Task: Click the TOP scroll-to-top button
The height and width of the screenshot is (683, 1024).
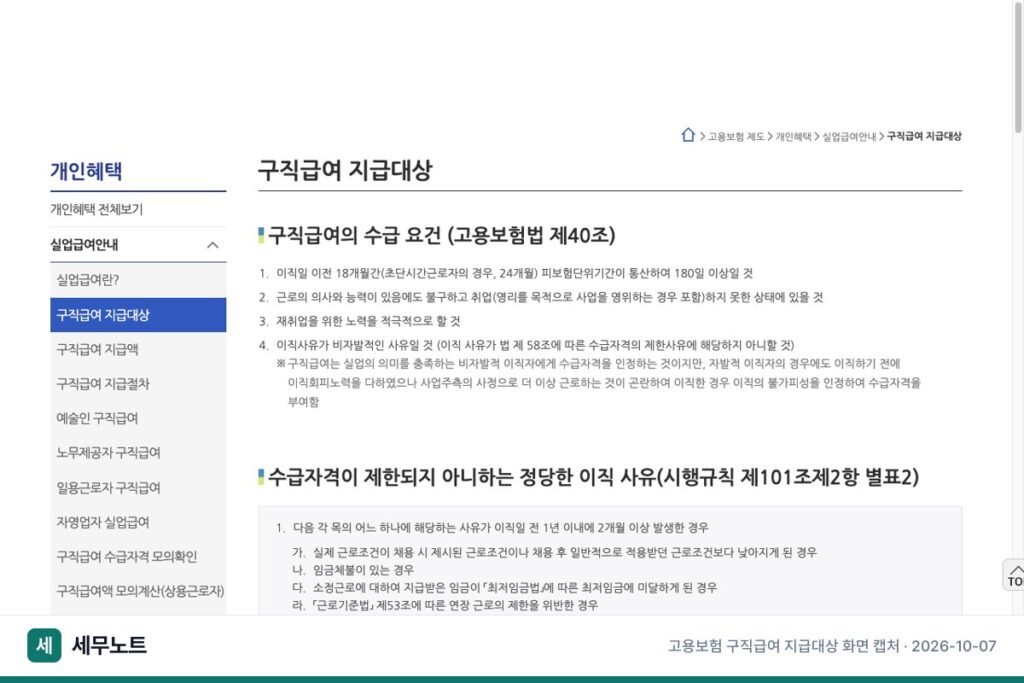Action: point(1014,575)
